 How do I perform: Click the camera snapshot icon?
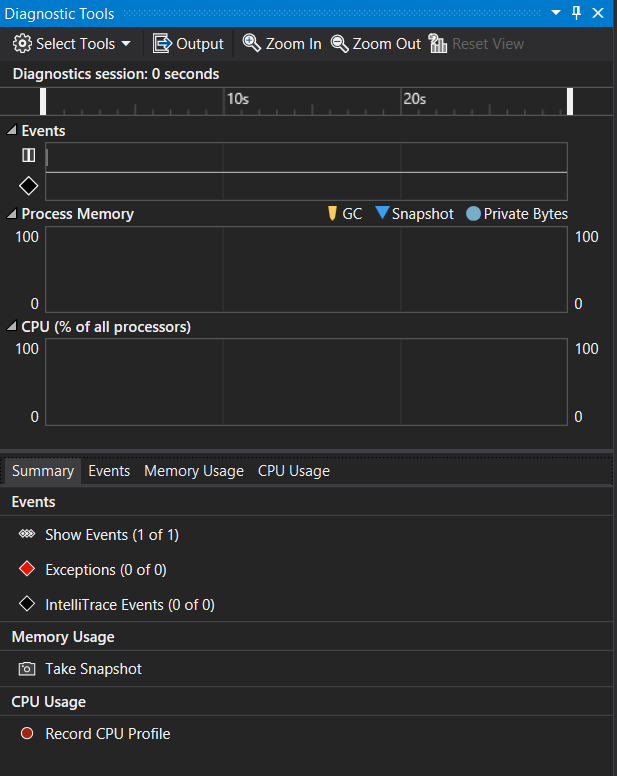[27, 669]
